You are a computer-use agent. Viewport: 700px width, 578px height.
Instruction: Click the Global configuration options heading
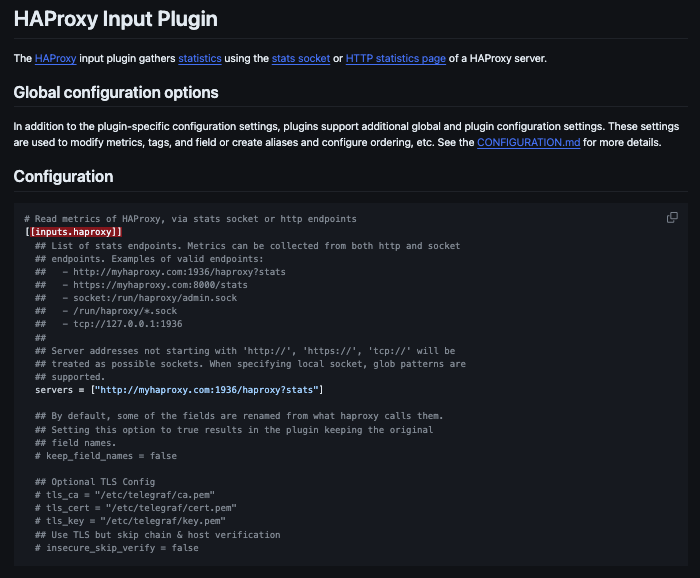pyautogui.click(x=116, y=92)
